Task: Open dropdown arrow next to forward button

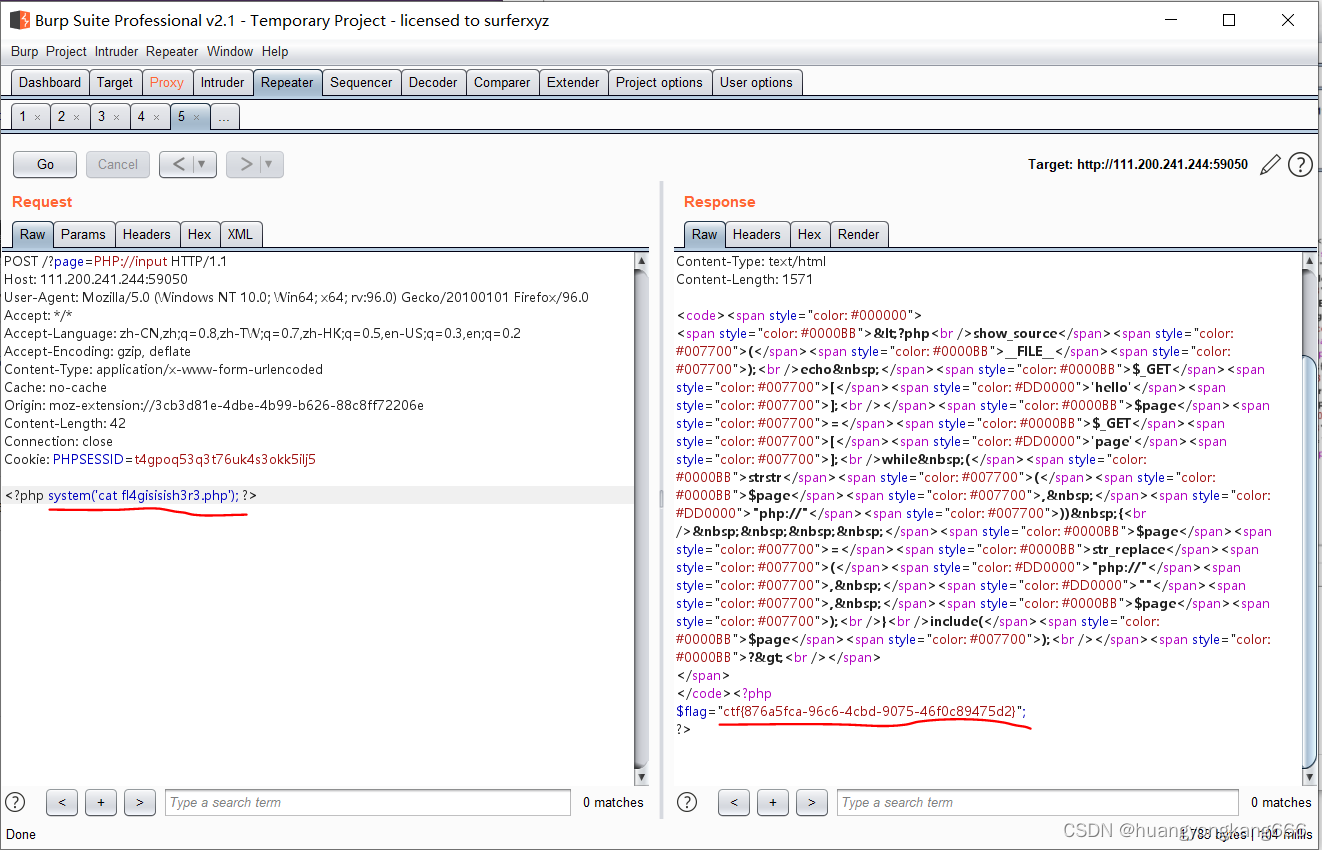Action: (x=270, y=164)
